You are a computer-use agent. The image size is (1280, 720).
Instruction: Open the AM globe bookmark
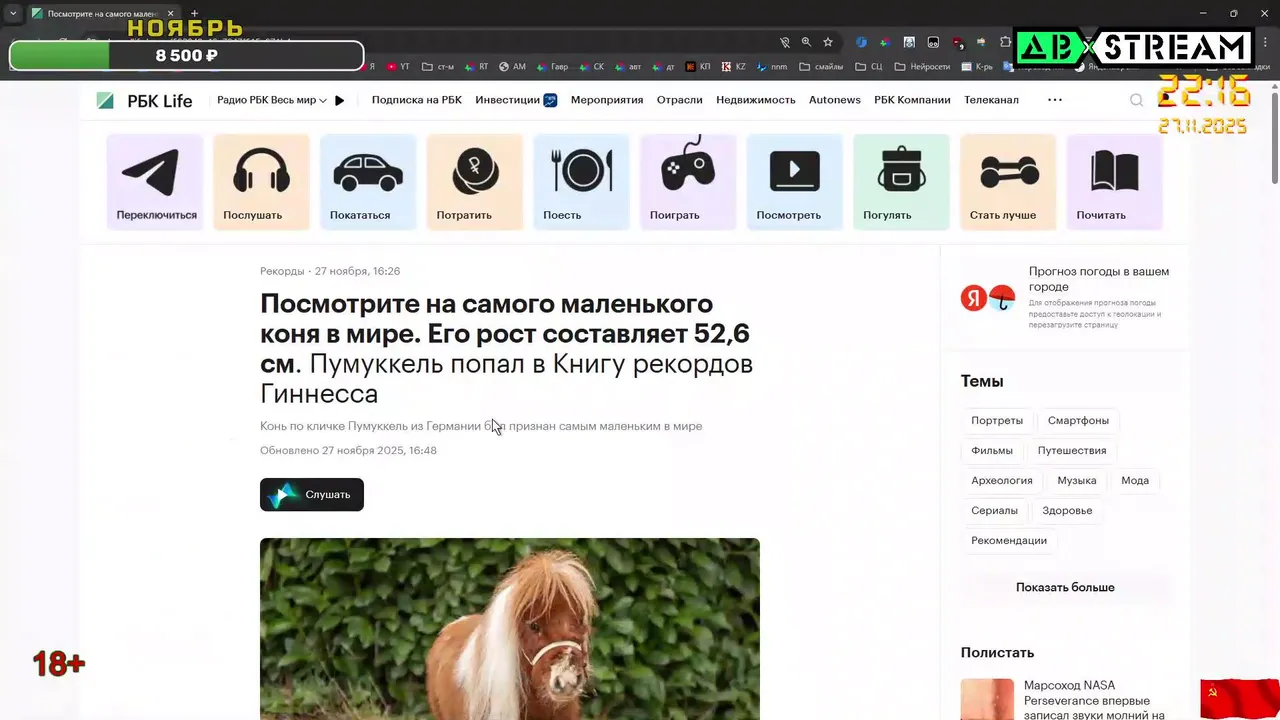512,67
